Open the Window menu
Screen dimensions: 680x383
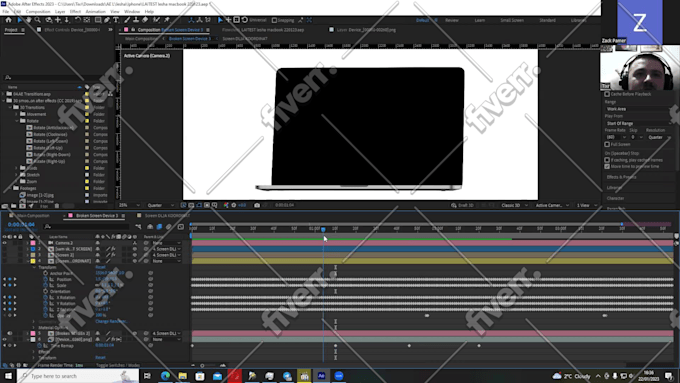click(132, 12)
